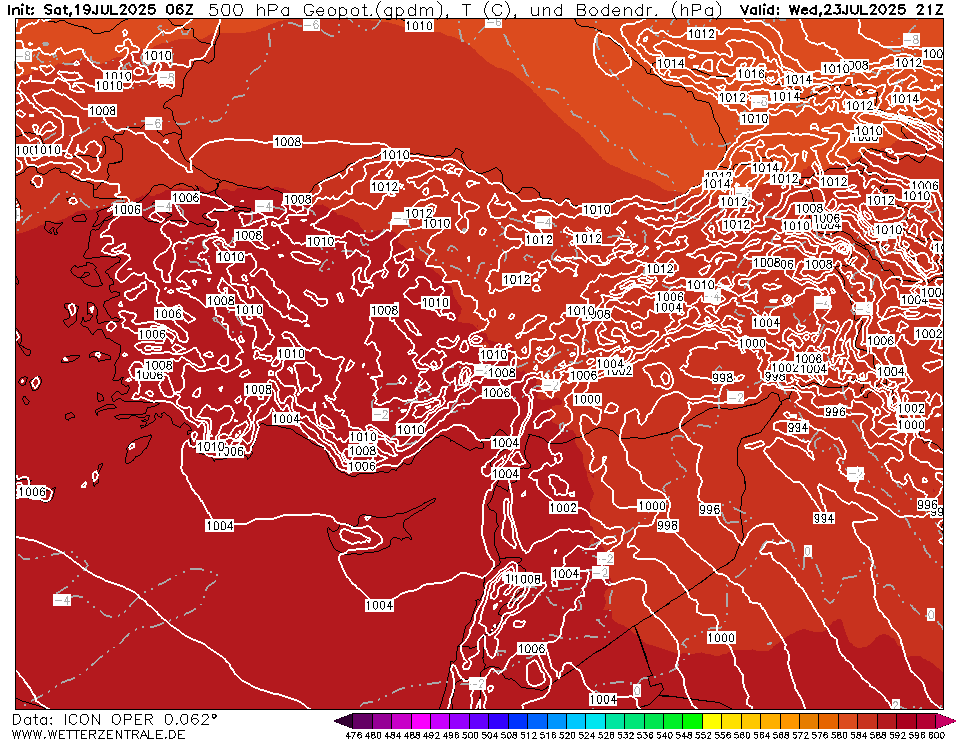Select the cyan legend swatch between 524 and 528
Viewport: 959px width, 741px height.
[x=596, y=721]
